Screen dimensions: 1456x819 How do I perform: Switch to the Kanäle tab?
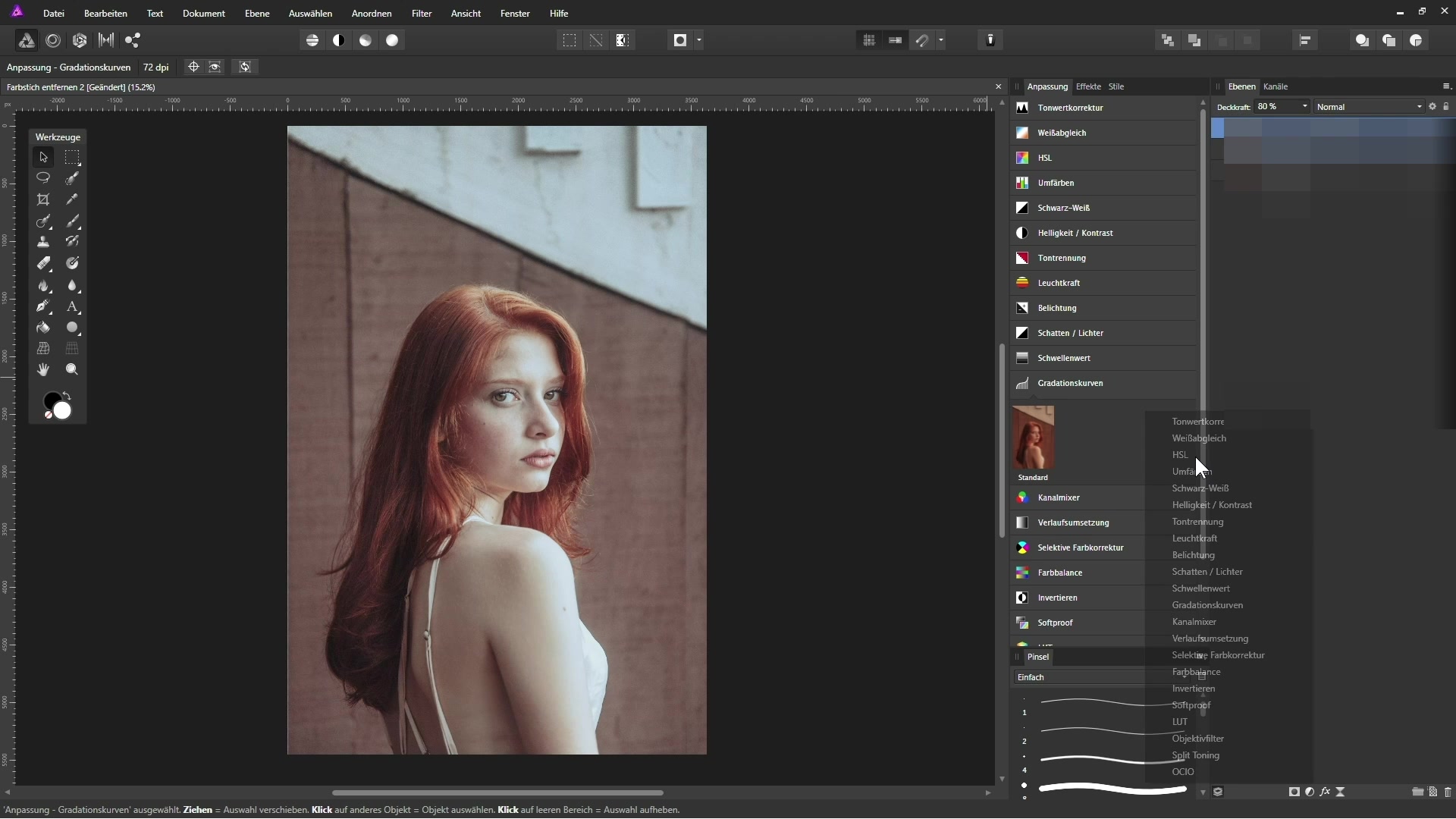tap(1276, 86)
